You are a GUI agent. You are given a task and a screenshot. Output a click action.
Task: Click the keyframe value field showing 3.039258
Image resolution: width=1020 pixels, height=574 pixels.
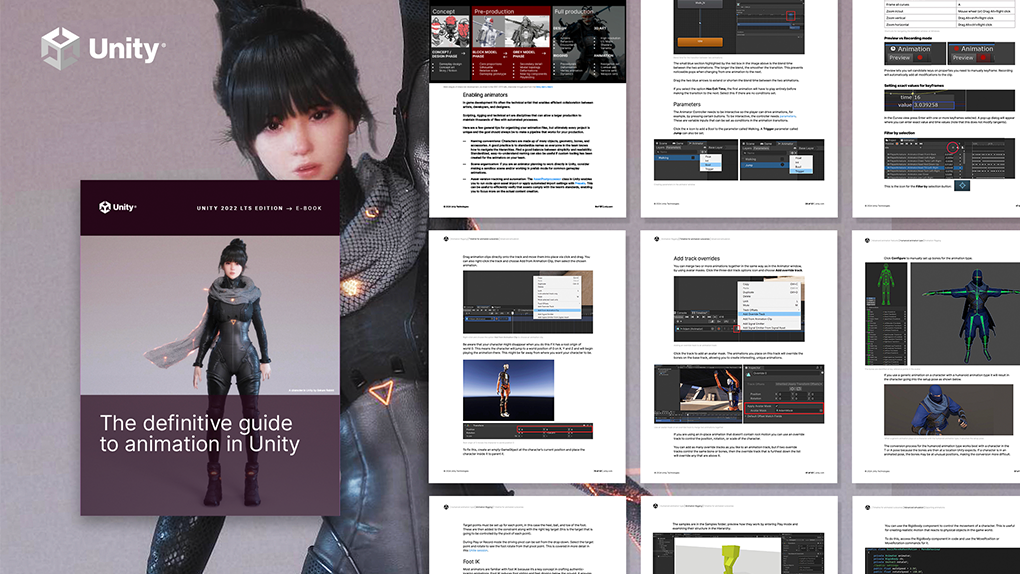click(934, 105)
